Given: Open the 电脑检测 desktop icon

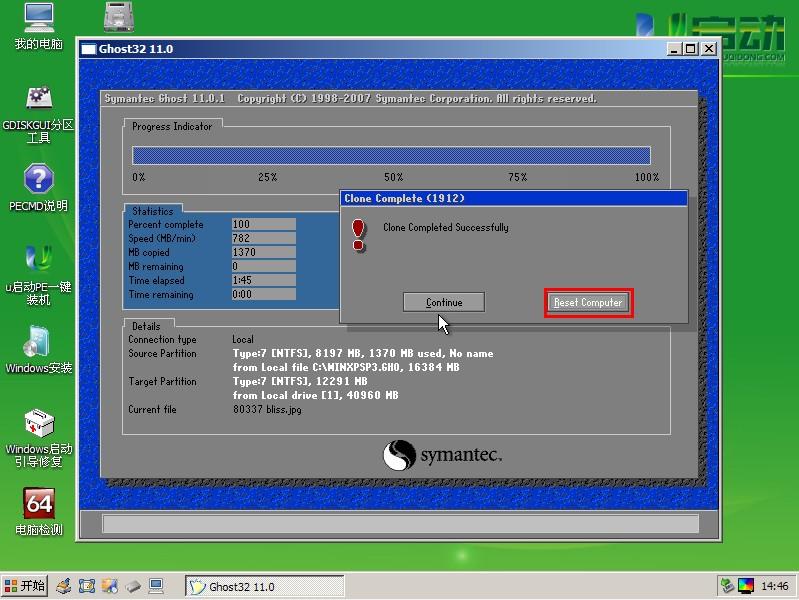Looking at the screenshot, I should 38,504.
